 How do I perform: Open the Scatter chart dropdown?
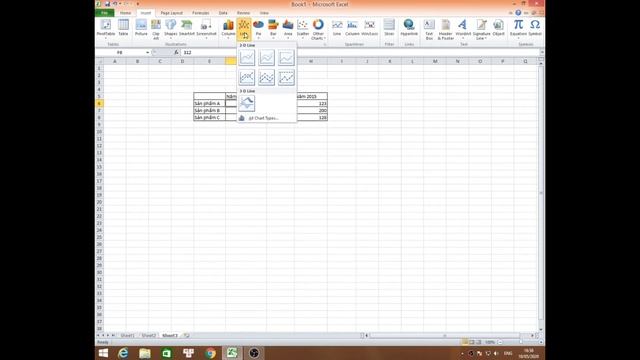pos(303,29)
